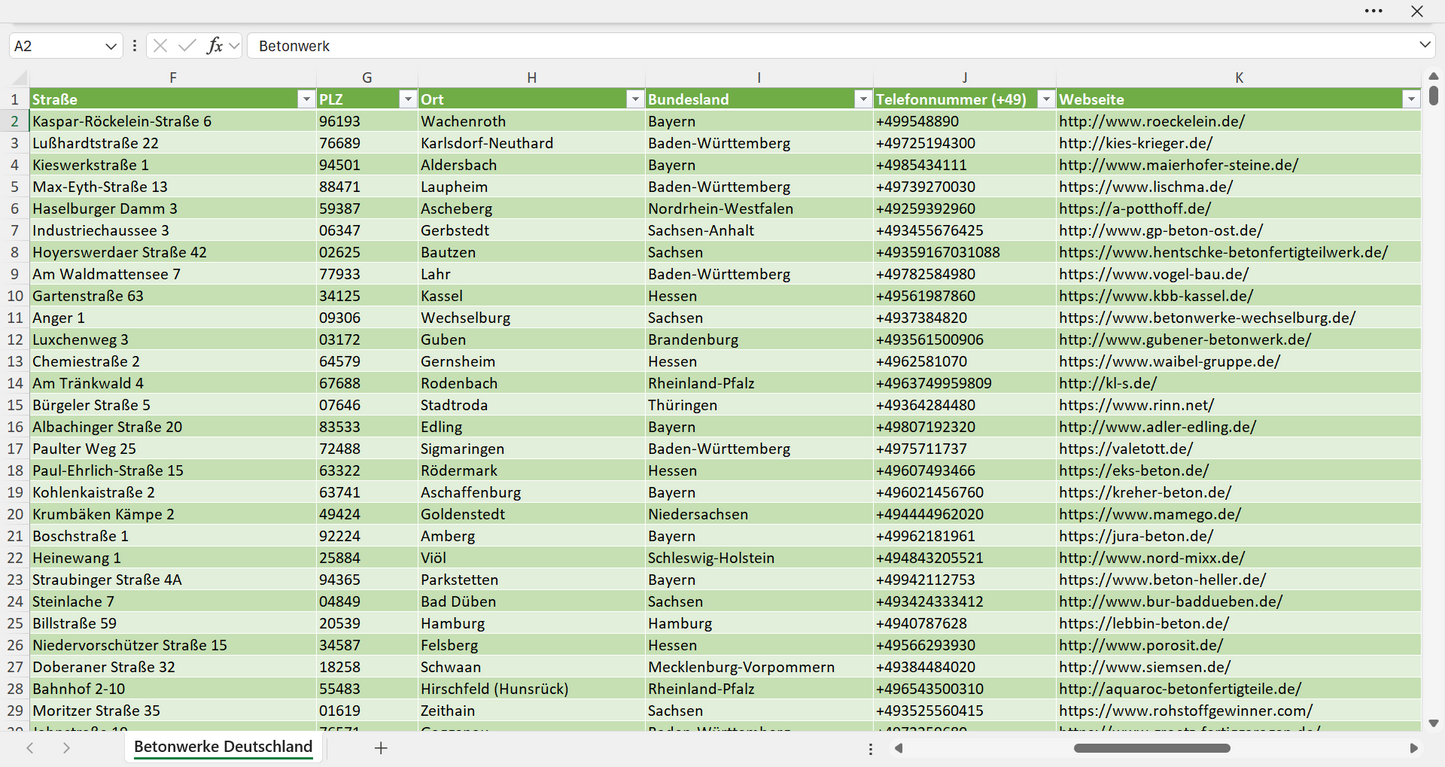Open the Webseite filter dropdown
This screenshot has height=767, width=1445.
[1411, 99]
